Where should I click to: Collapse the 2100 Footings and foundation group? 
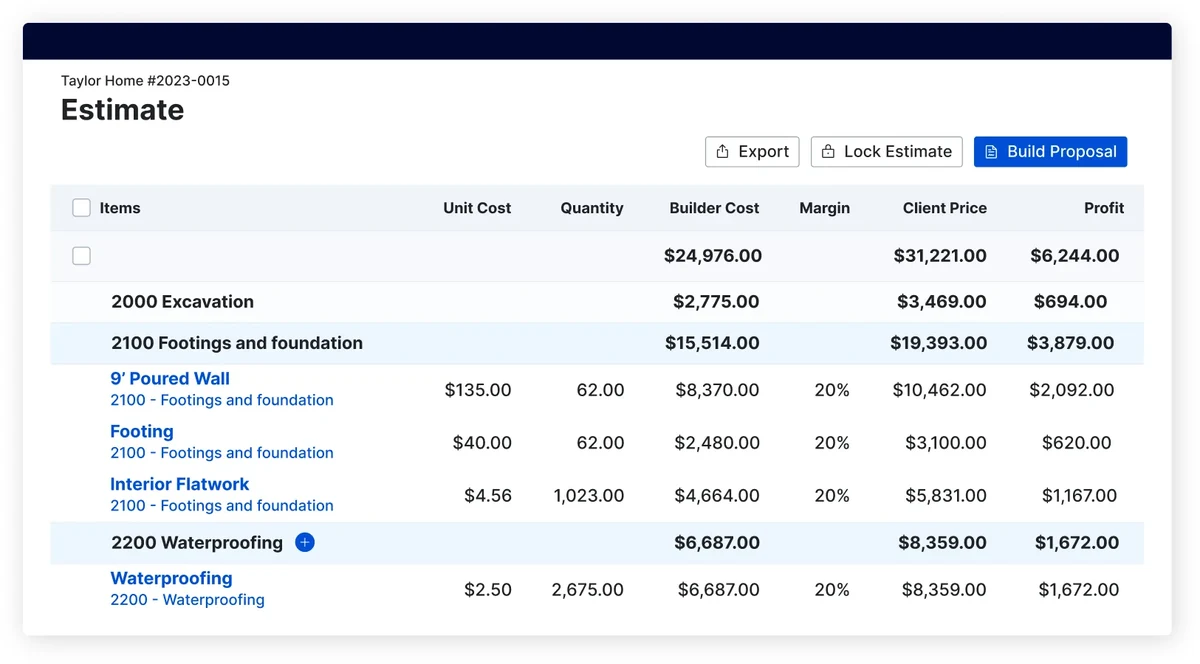237,343
